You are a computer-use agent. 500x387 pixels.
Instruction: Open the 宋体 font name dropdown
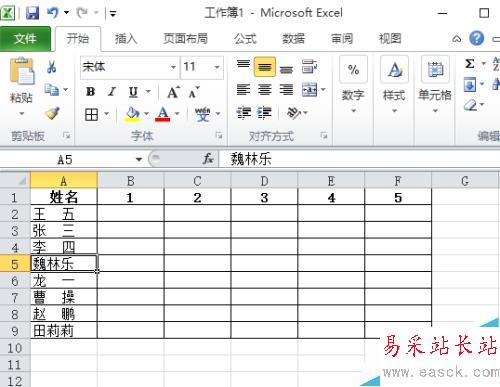coord(173,67)
